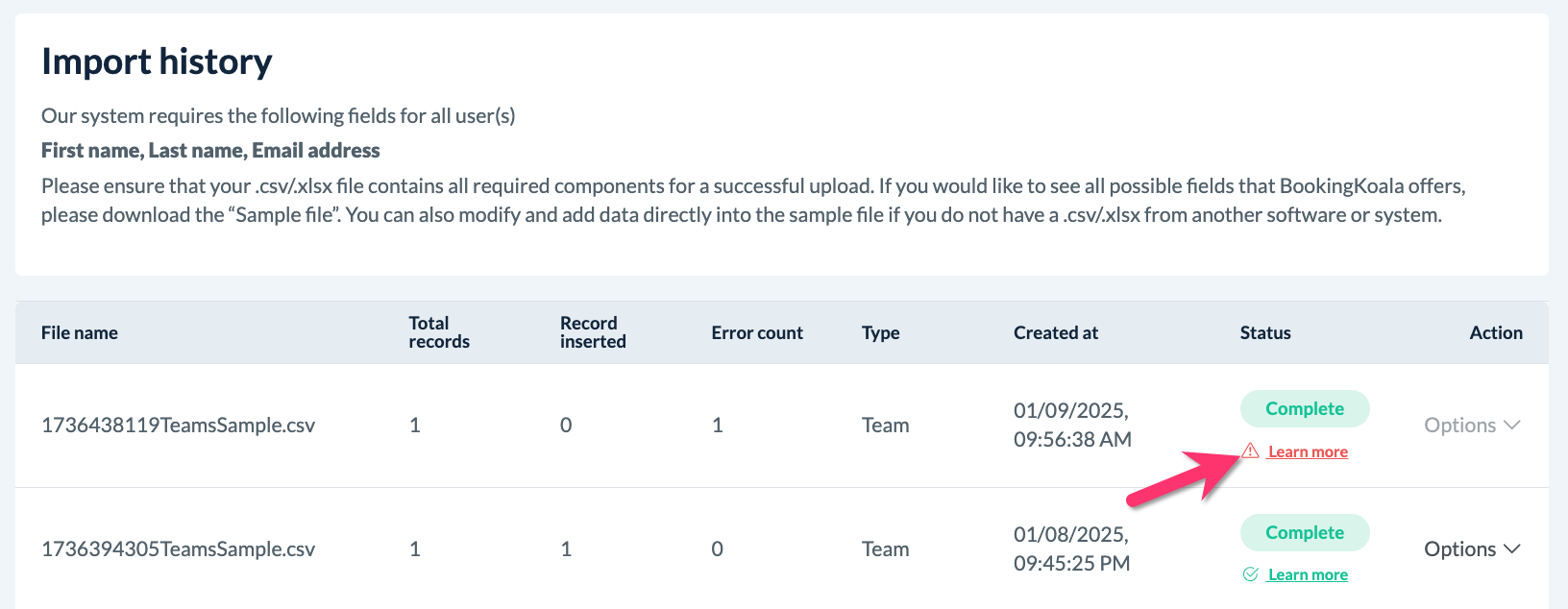This screenshot has width=1568, height=609.
Task: Select file name 1736394305TeamsSample.csv
Action: (178, 548)
